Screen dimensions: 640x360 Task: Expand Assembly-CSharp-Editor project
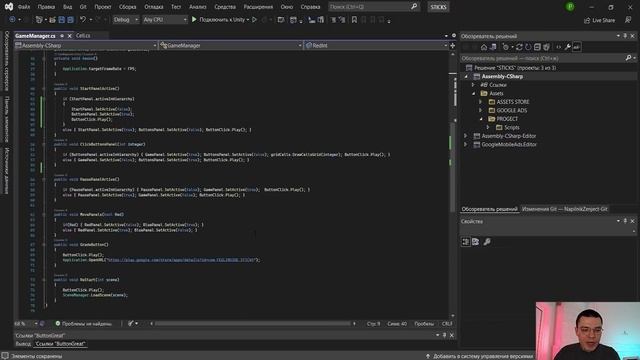click(x=466, y=136)
